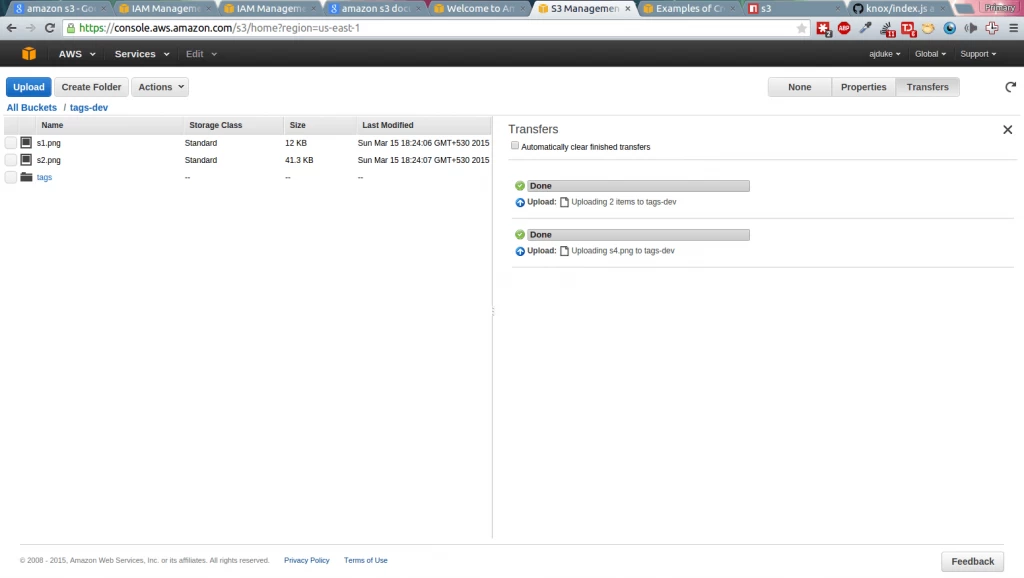Click the tags folder icon
Viewport: 1024px width, 578px height.
26,177
